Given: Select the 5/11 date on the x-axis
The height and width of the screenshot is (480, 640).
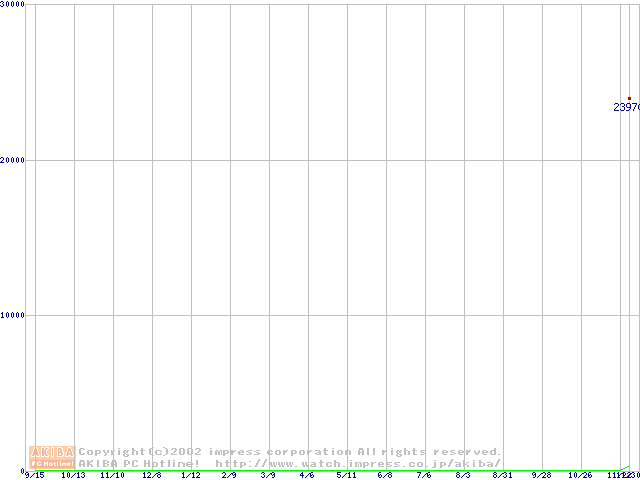Looking at the screenshot, I should click(x=346, y=475).
